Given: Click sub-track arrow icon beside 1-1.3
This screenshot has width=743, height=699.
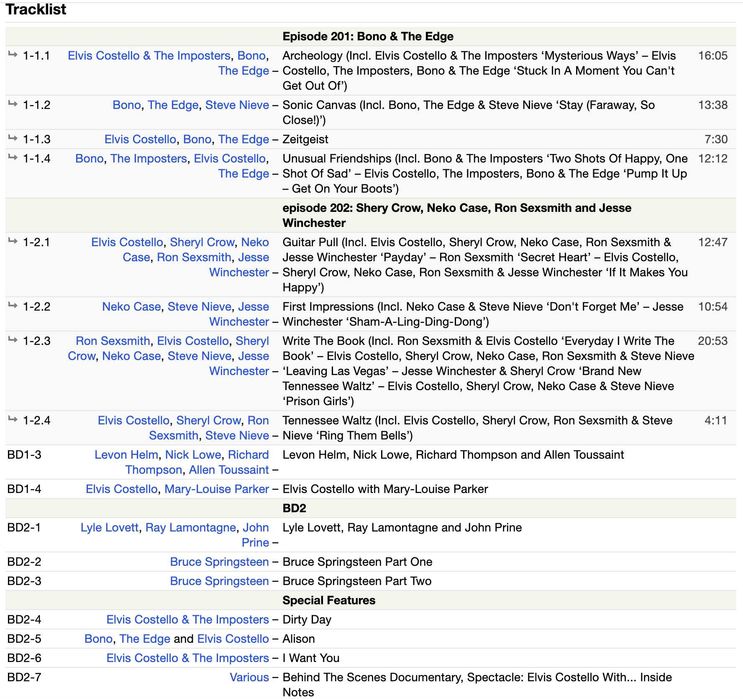Looking at the screenshot, I should [x=12, y=138].
